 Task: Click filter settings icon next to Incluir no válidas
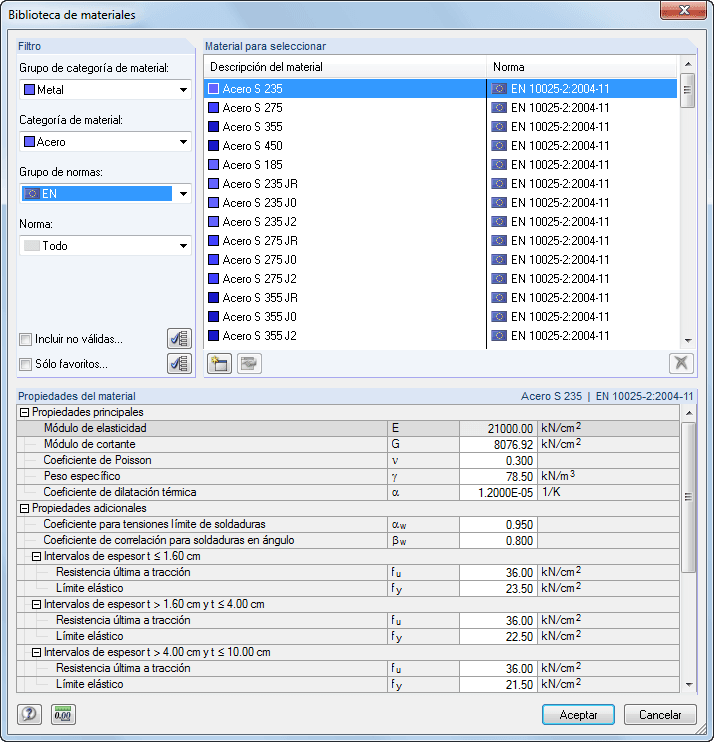179,339
